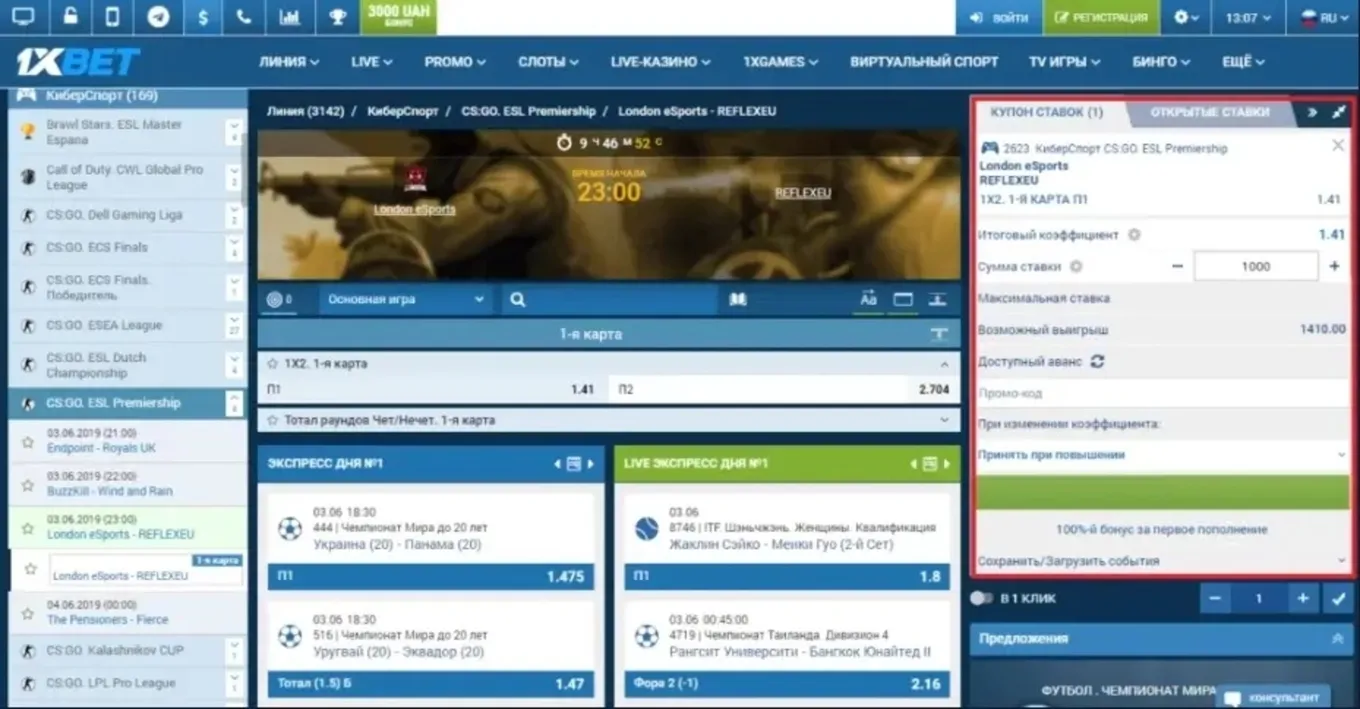Open the desktop application monitor icon
1360x709 pixels.
tap(22, 17)
